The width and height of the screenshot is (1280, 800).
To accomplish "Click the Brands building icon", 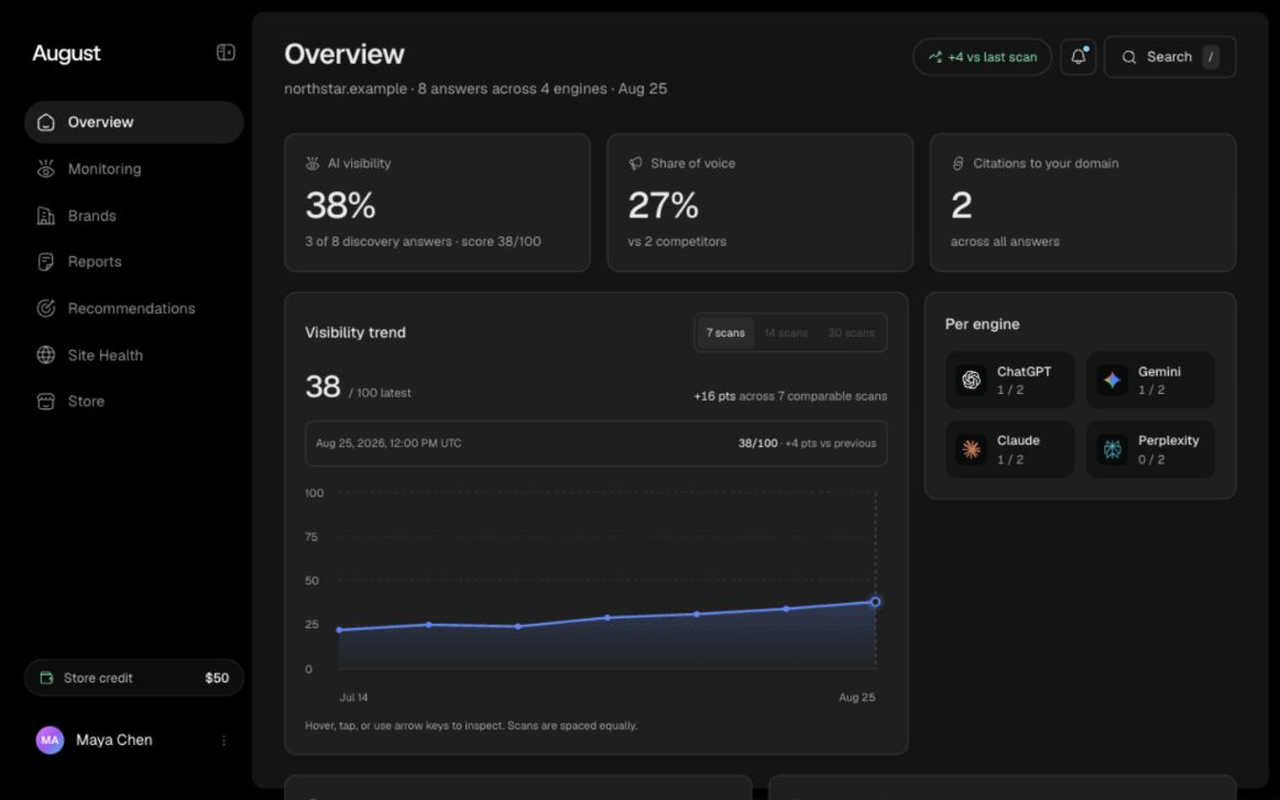I will coord(45,216).
